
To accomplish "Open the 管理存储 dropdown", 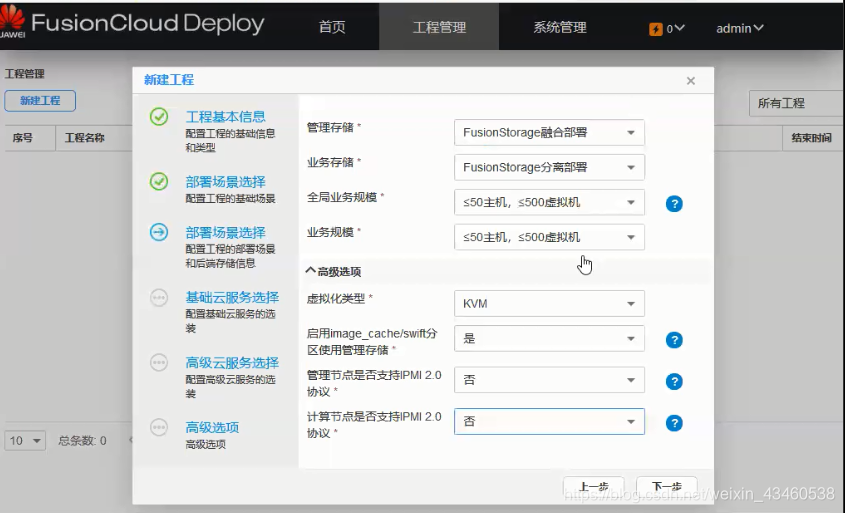I will click(549, 133).
